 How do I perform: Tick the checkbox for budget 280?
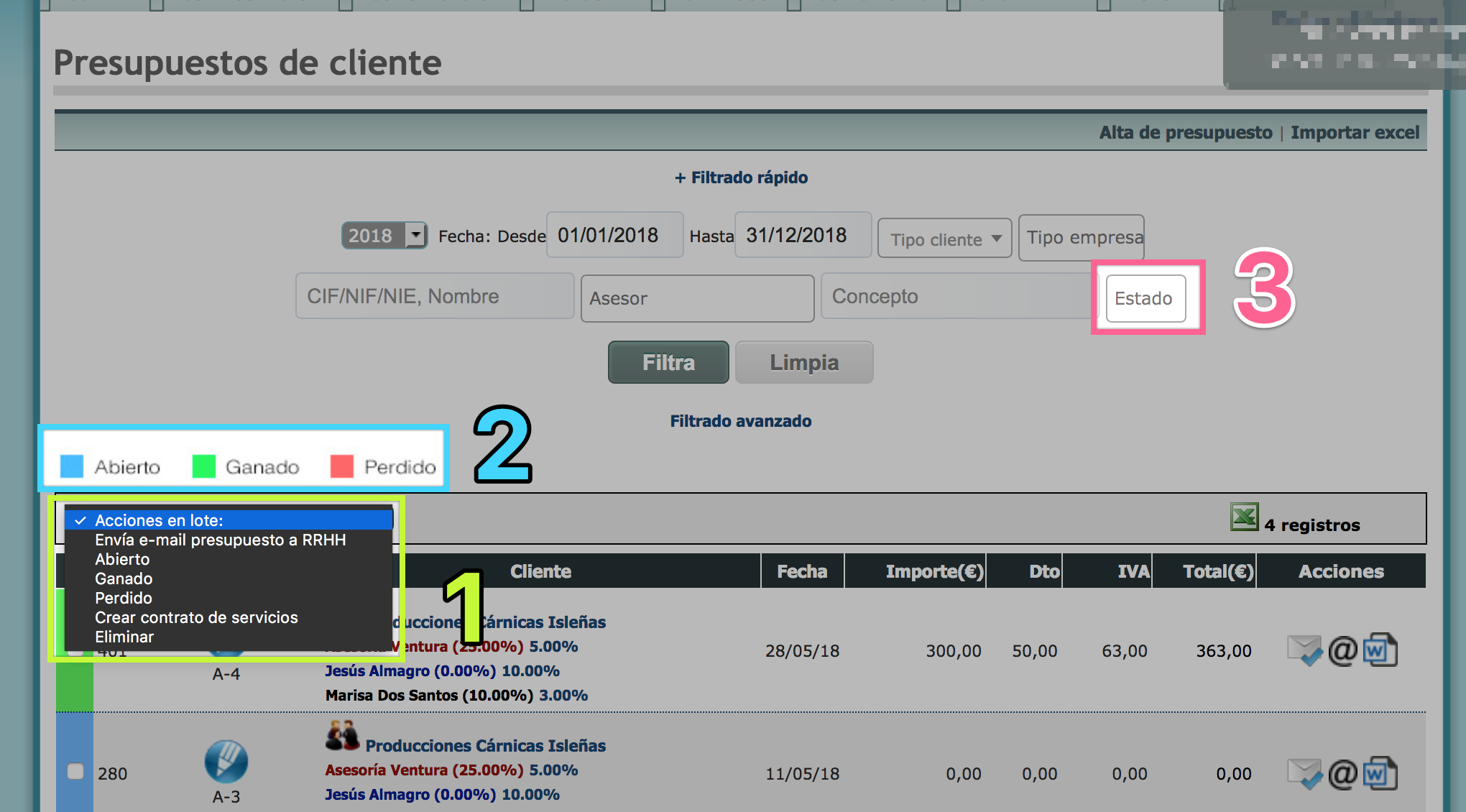click(x=75, y=772)
